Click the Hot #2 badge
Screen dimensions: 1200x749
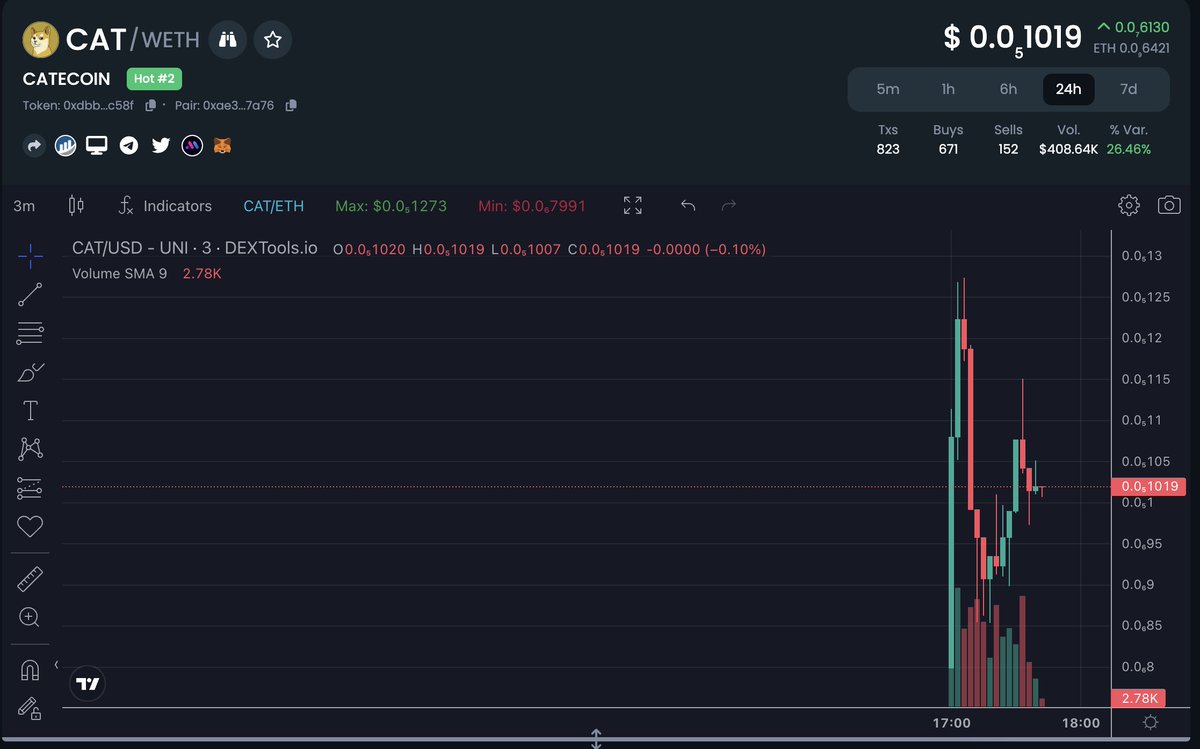pyautogui.click(x=154, y=79)
